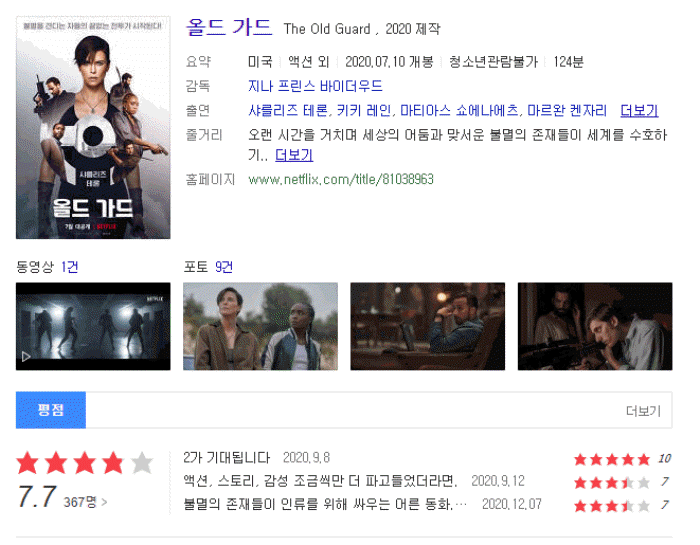The height and width of the screenshot is (545, 700).
Task: Expand cast list with 더보기
Action: click(639, 110)
